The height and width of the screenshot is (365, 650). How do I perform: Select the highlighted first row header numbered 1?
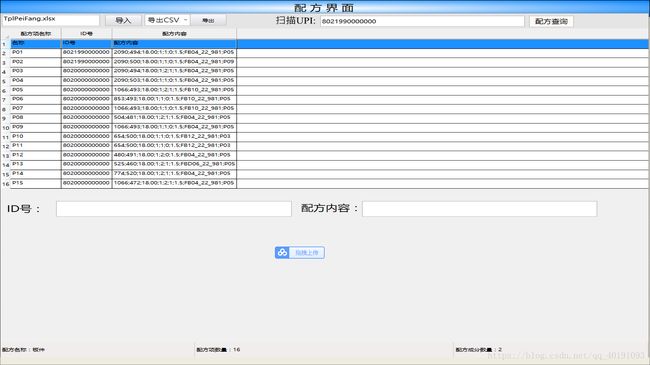[5, 44]
